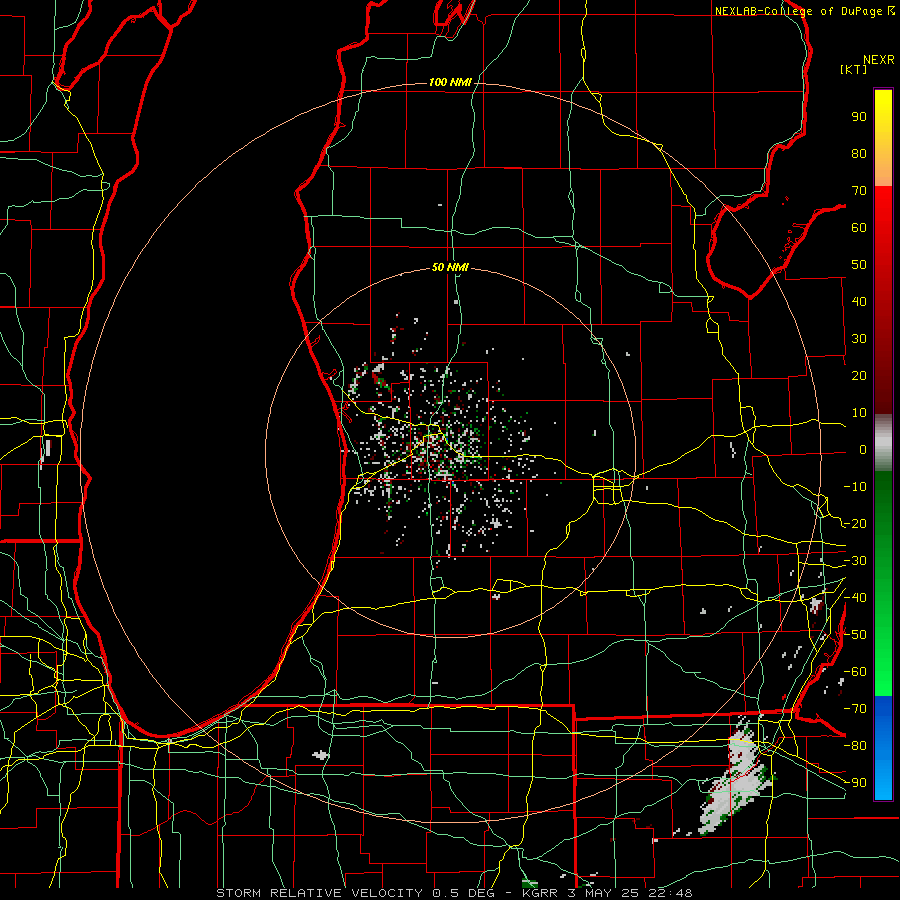Click the 40 value on the velocity scale

pyautogui.click(x=859, y=301)
